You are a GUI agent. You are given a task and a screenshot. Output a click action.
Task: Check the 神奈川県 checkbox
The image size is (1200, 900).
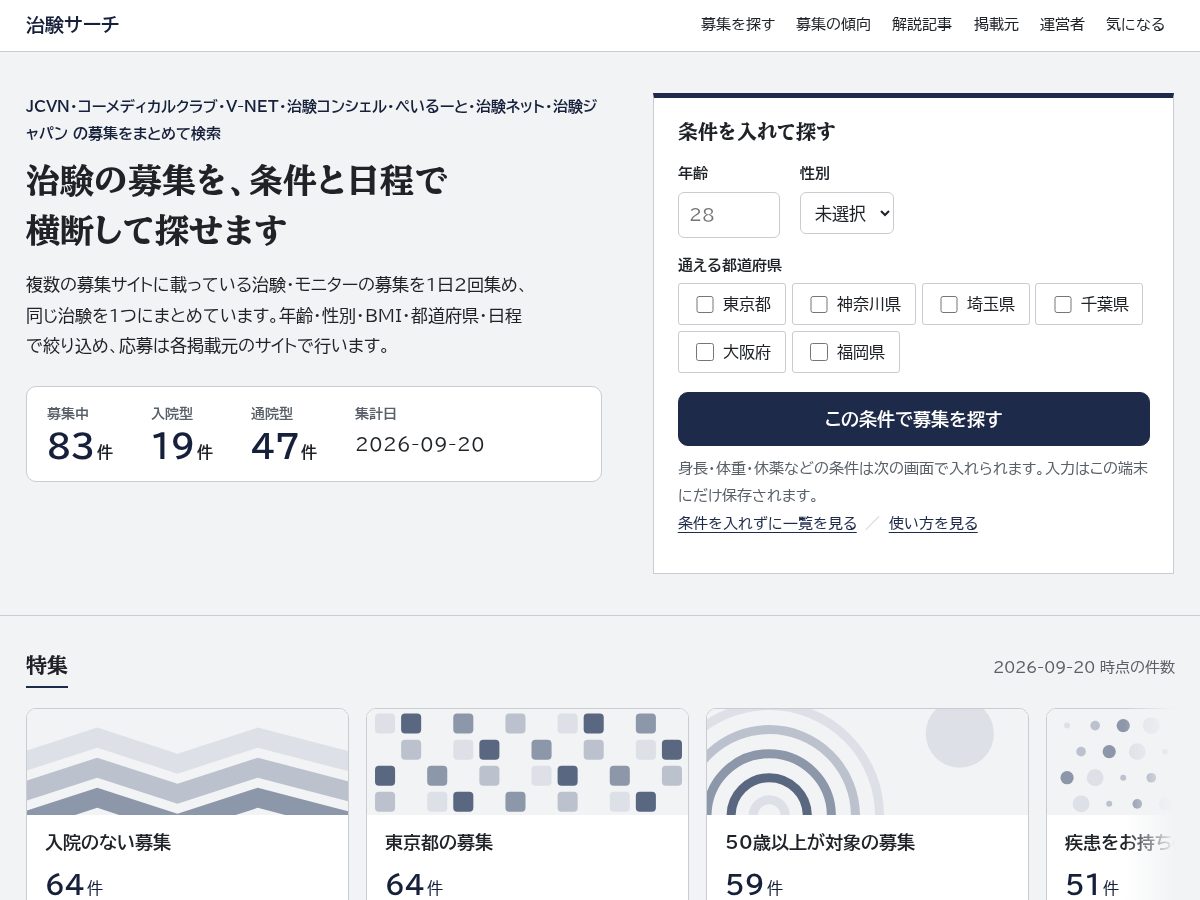coord(819,304)
